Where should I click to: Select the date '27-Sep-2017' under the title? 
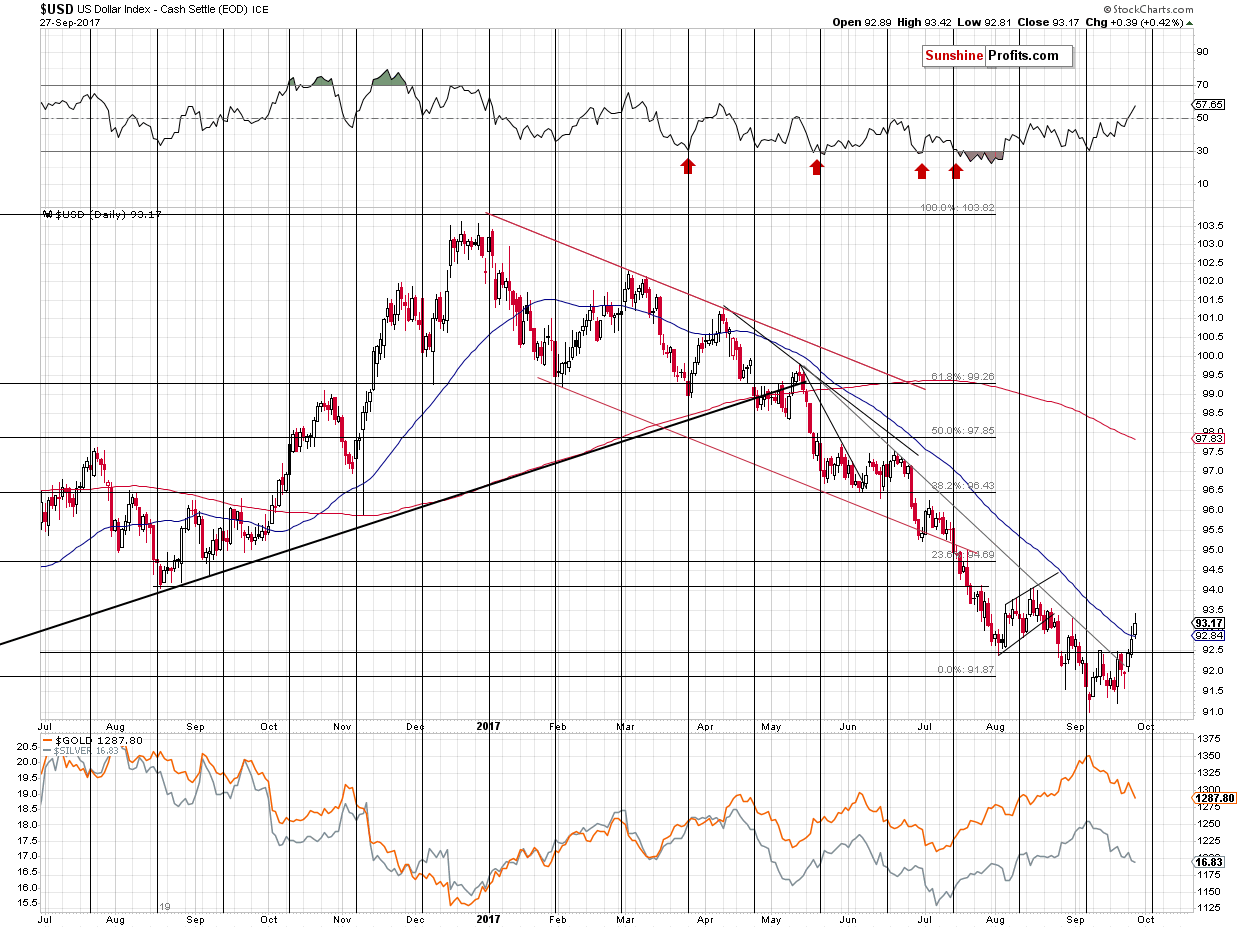point(69,23)
